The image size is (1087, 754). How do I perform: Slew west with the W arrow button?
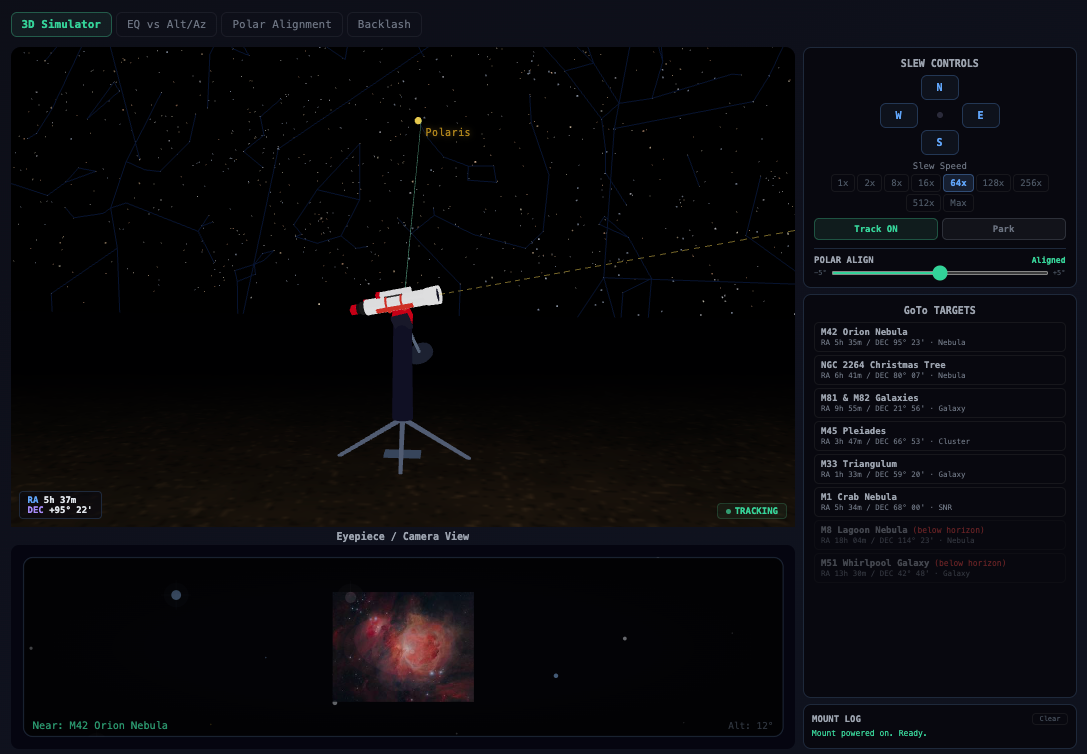click(x=898, y=115)
